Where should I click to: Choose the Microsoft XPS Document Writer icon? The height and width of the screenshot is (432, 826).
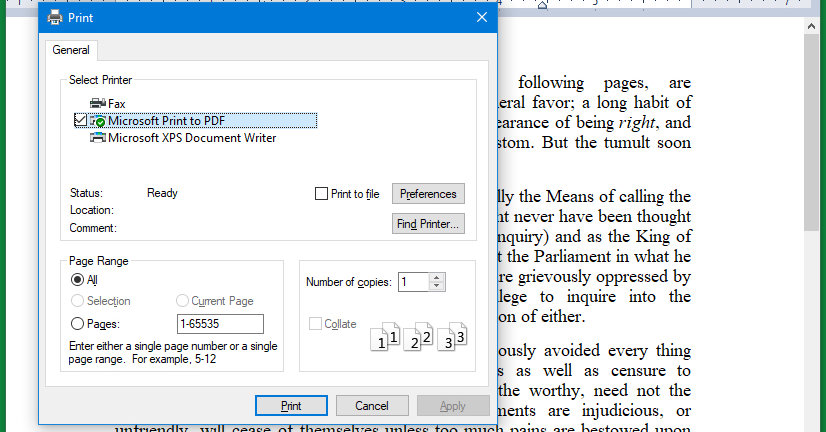(98, 138)
